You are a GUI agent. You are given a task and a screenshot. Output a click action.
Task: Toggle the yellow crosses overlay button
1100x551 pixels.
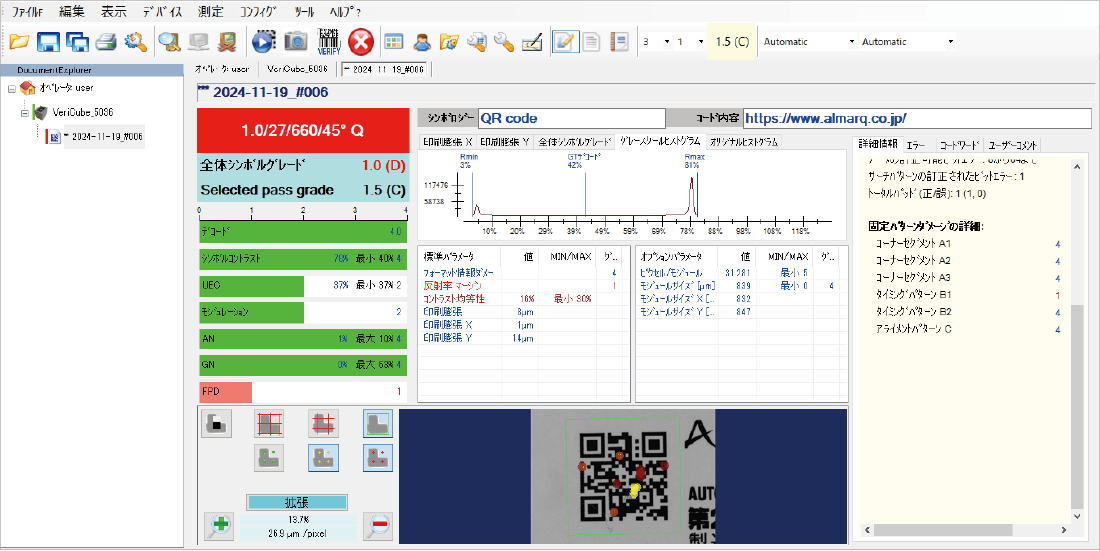click(324, 458)
